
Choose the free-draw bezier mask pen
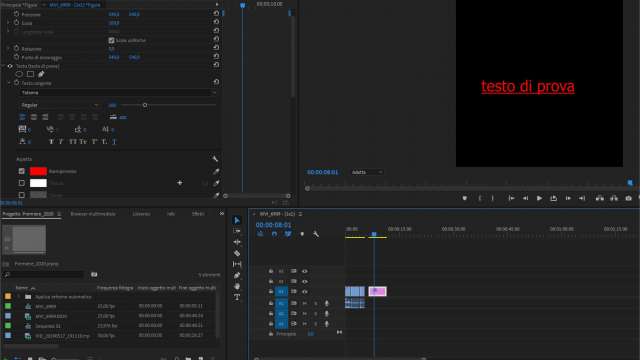41,74
